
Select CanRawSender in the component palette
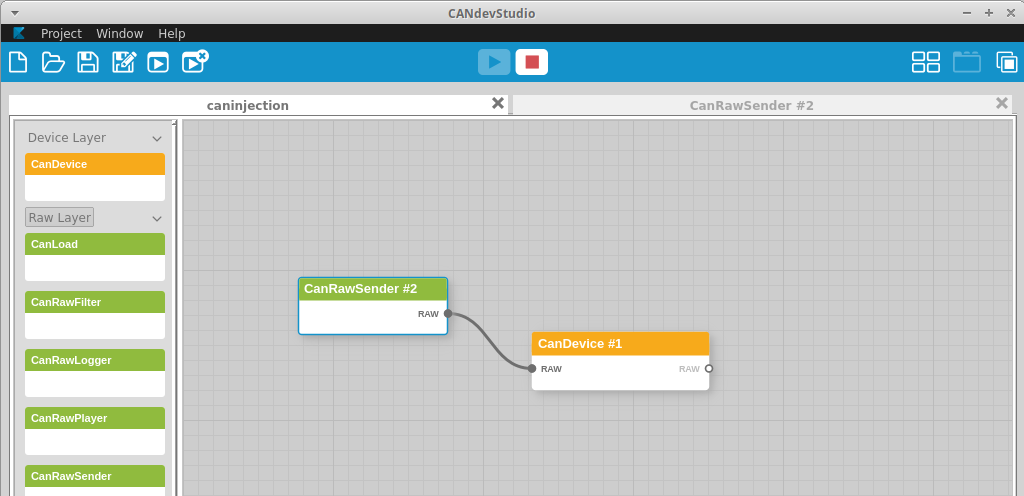coord(95,480)
